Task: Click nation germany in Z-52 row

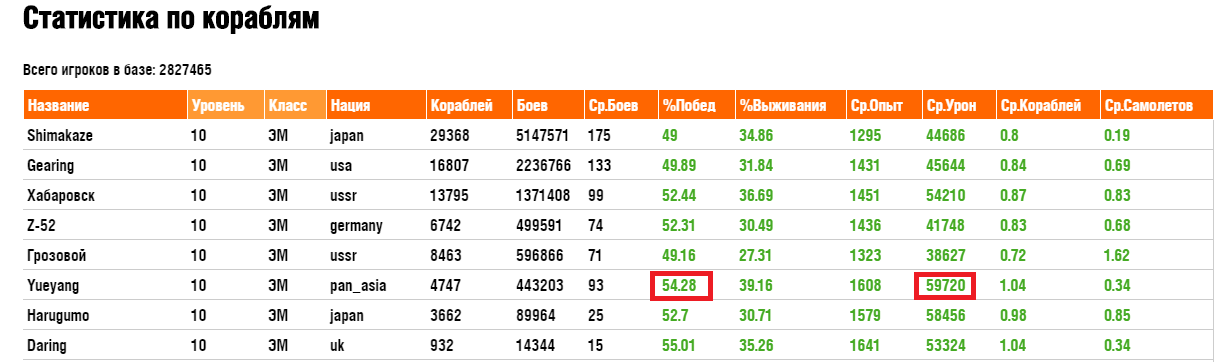Action: 357,226
